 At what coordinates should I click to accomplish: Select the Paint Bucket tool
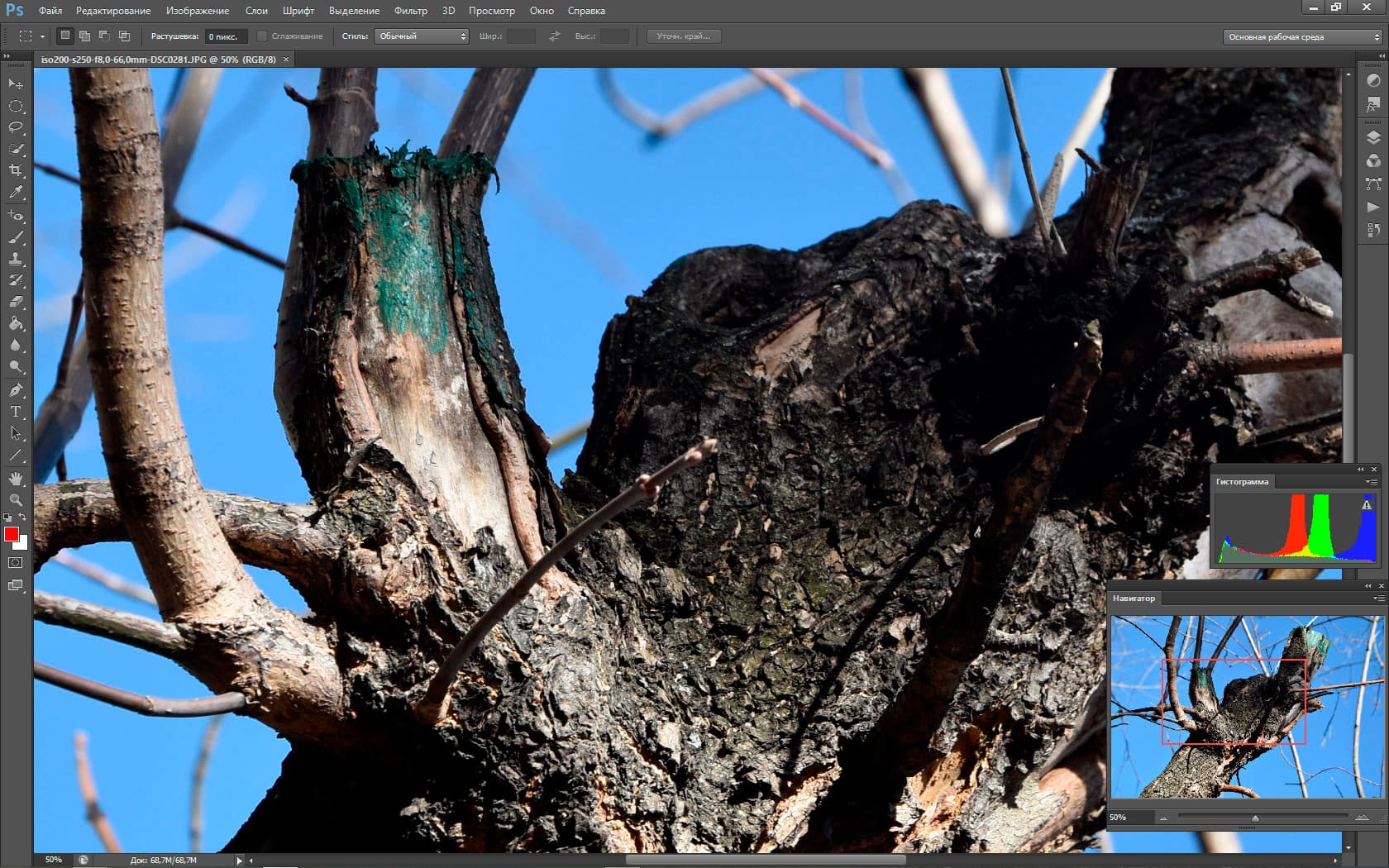coord(16,323)
